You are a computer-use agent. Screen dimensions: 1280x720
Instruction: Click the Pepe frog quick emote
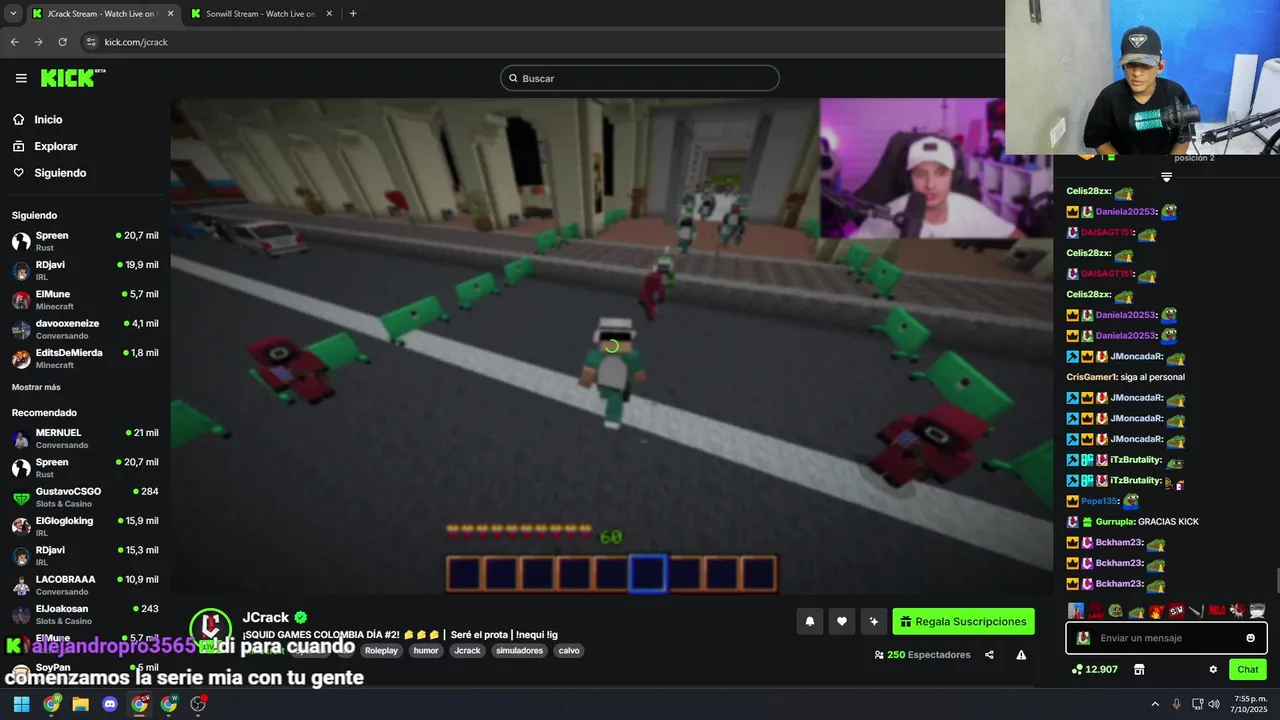pos(1115,611)
